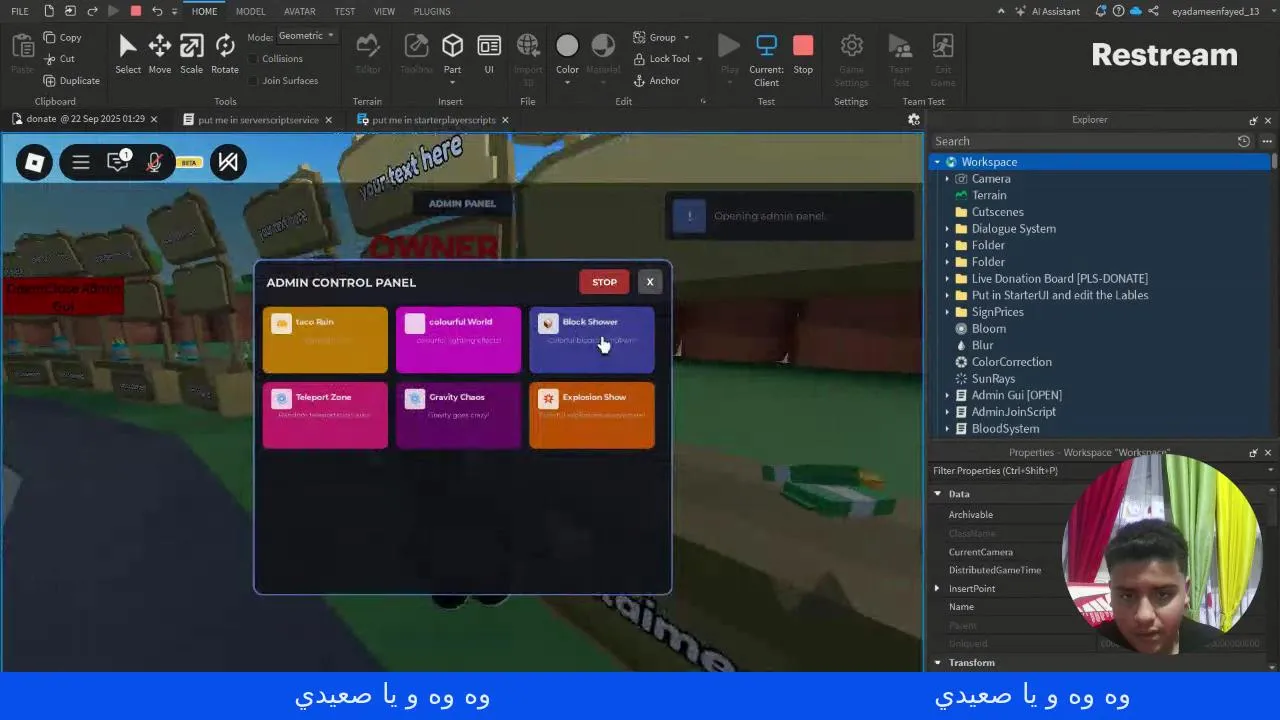Click the Filter Properties field

tap(1100, 471)
